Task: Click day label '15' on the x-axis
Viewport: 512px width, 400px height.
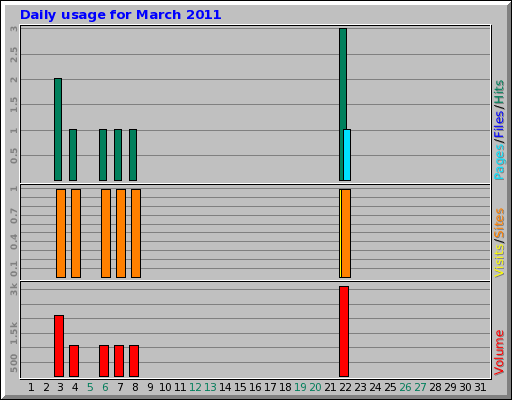Action: pos(240,387)
